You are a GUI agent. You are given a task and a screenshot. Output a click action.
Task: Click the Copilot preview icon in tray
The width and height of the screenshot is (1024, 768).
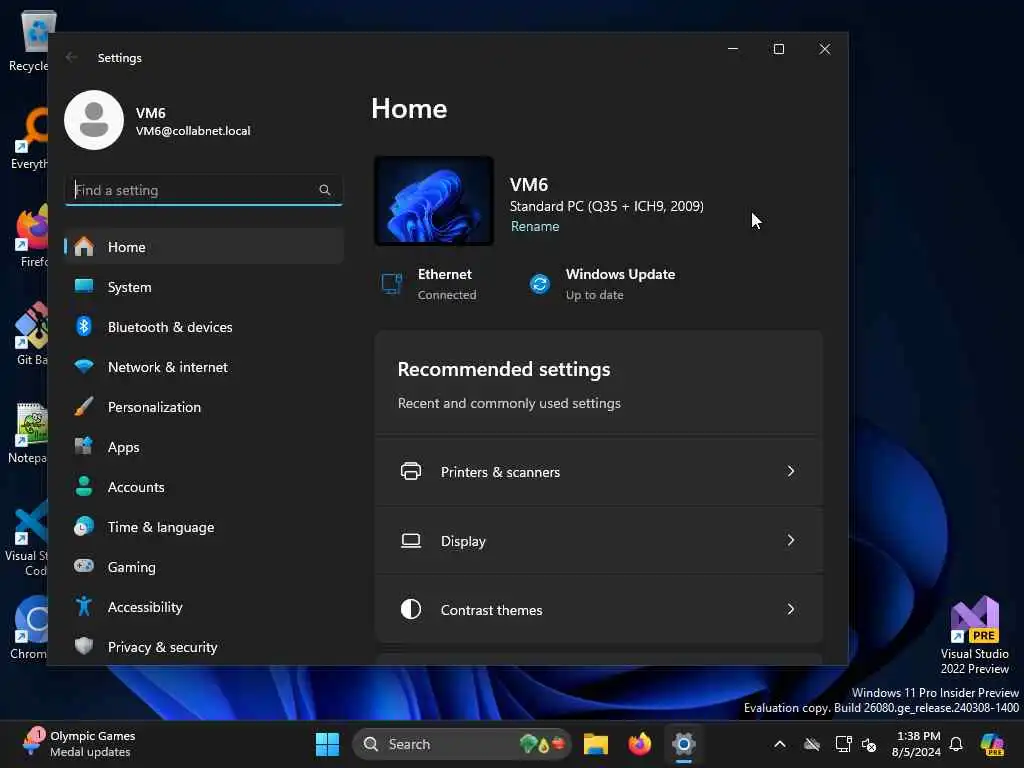click(992, 744)
